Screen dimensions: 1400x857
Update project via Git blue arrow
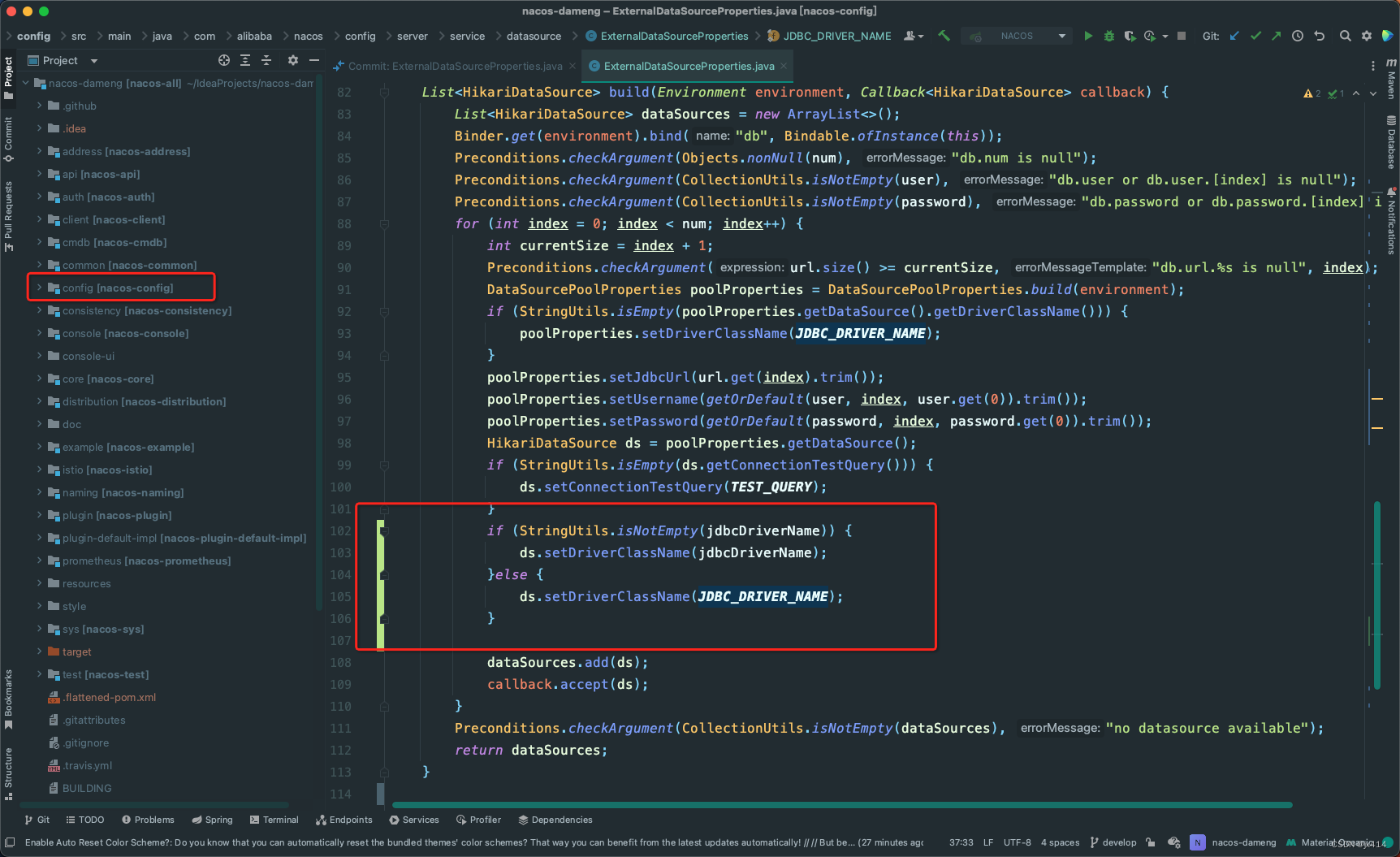[x=1234, y=36]
